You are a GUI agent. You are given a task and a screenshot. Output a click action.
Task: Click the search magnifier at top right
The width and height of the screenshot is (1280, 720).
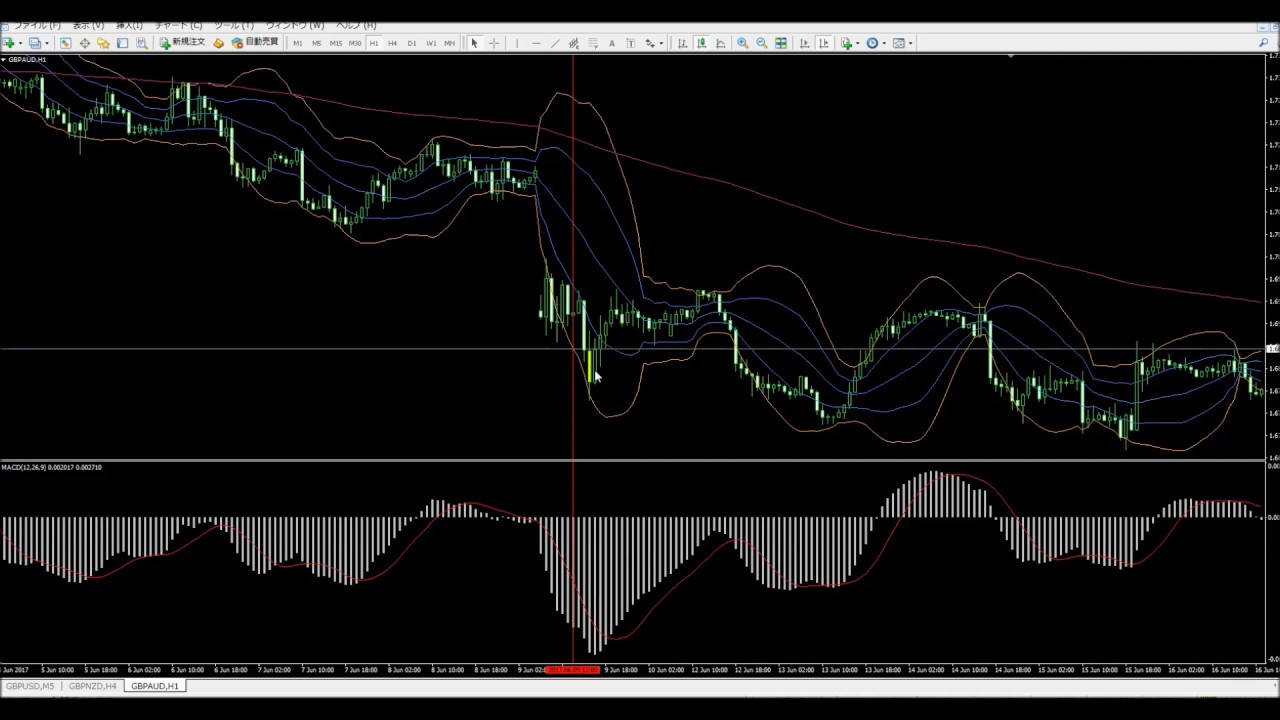tap(1263, 43)
